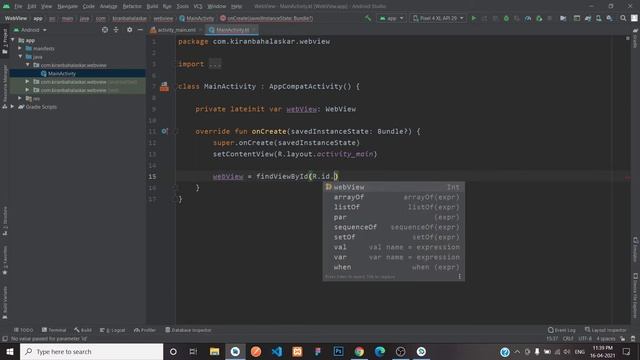Run the app with green play button
This screenshot has height=360, width=640.
[474, 18]
